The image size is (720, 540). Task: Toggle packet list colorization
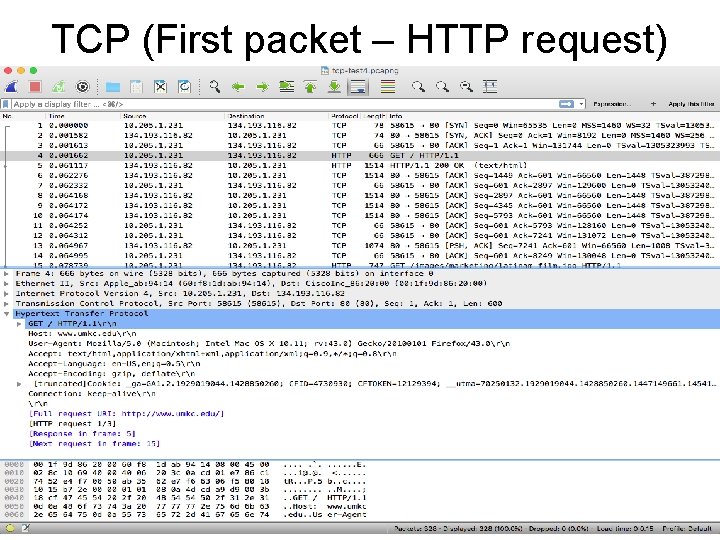point(388,87)
